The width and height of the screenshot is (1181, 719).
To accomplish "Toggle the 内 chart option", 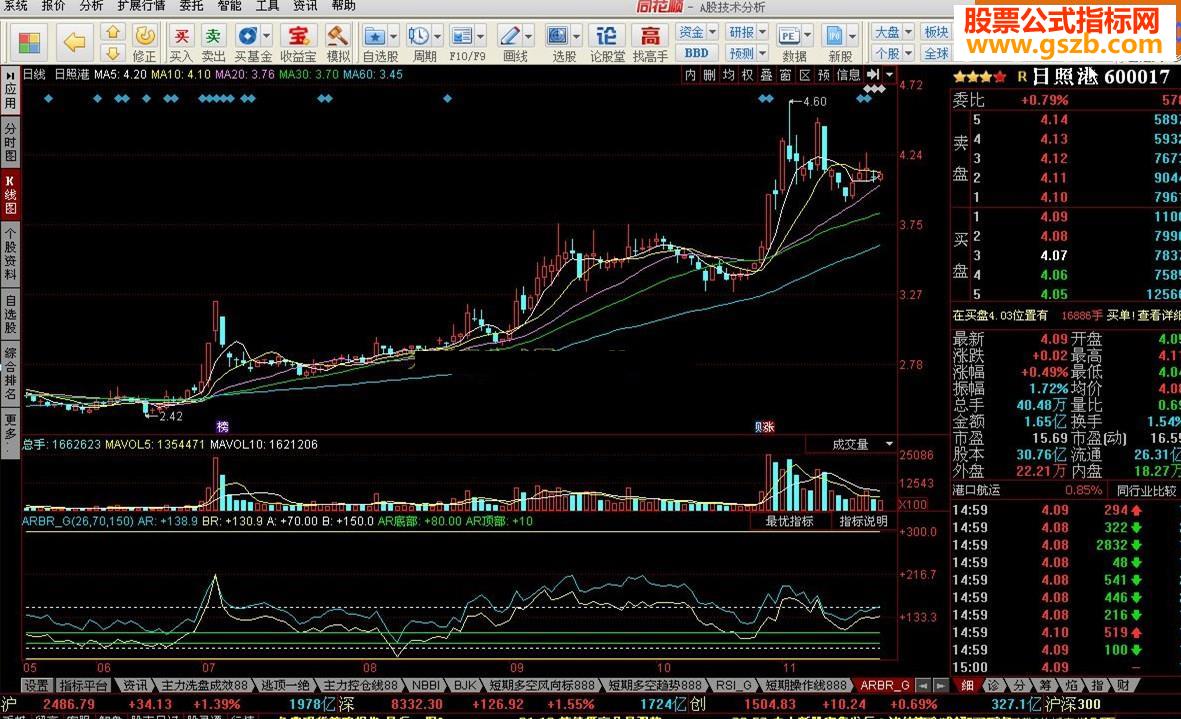I will point(691,75).
